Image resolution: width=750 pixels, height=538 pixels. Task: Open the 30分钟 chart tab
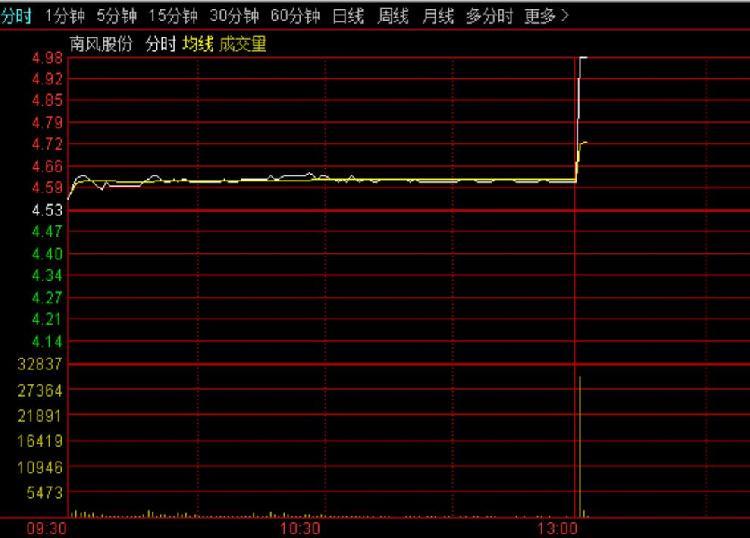click(234, 16)
